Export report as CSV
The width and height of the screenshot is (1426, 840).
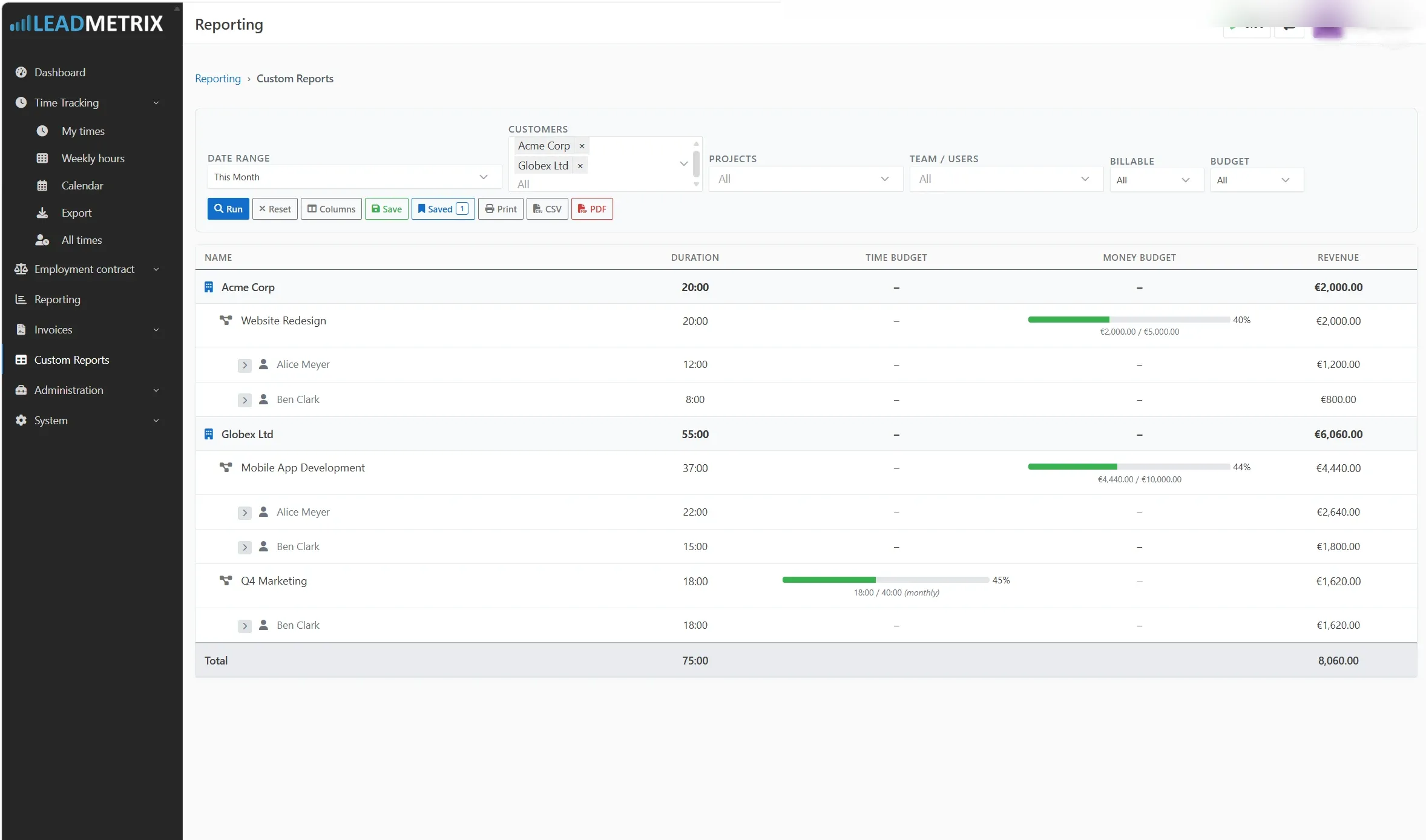tap(547, 209)
